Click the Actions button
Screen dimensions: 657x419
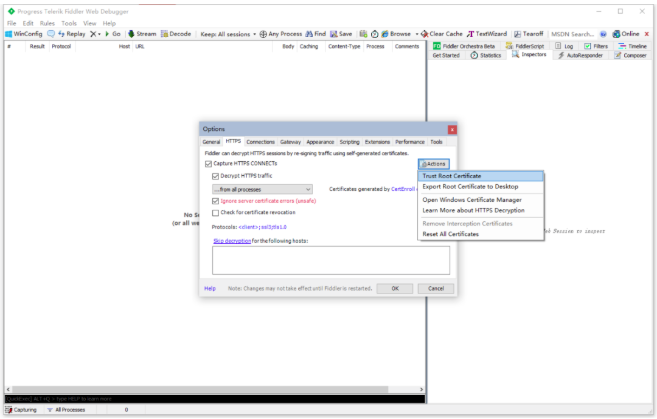[434, 164]
